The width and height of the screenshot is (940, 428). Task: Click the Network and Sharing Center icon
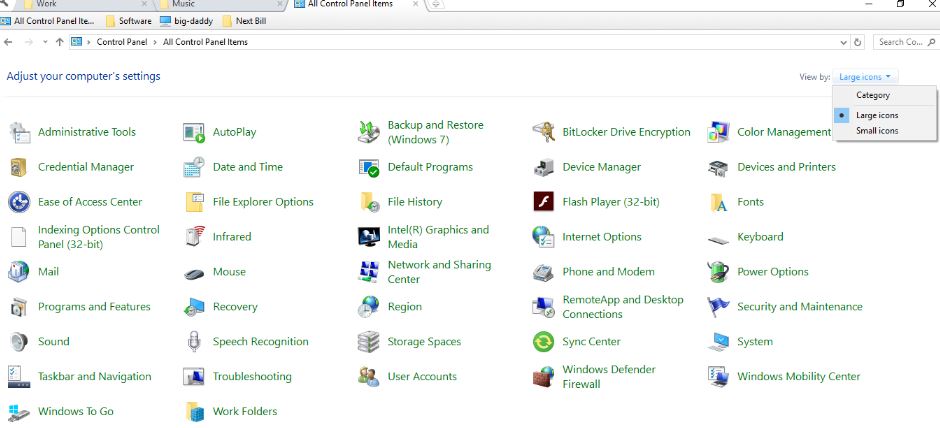point(369,272)
